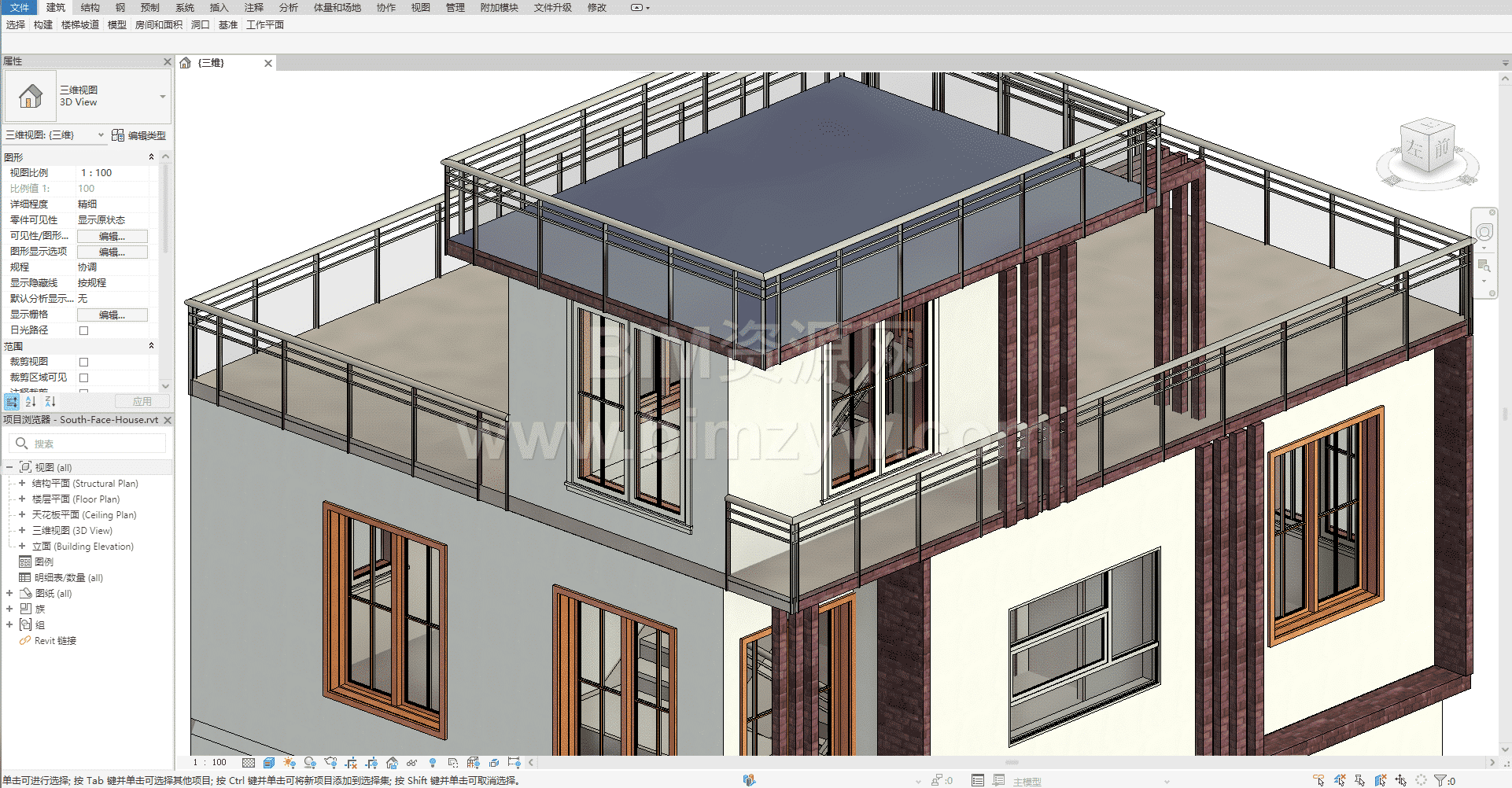Click the Detail Level icon in view control bar
1512x788 pixels.
click(249, 763)
